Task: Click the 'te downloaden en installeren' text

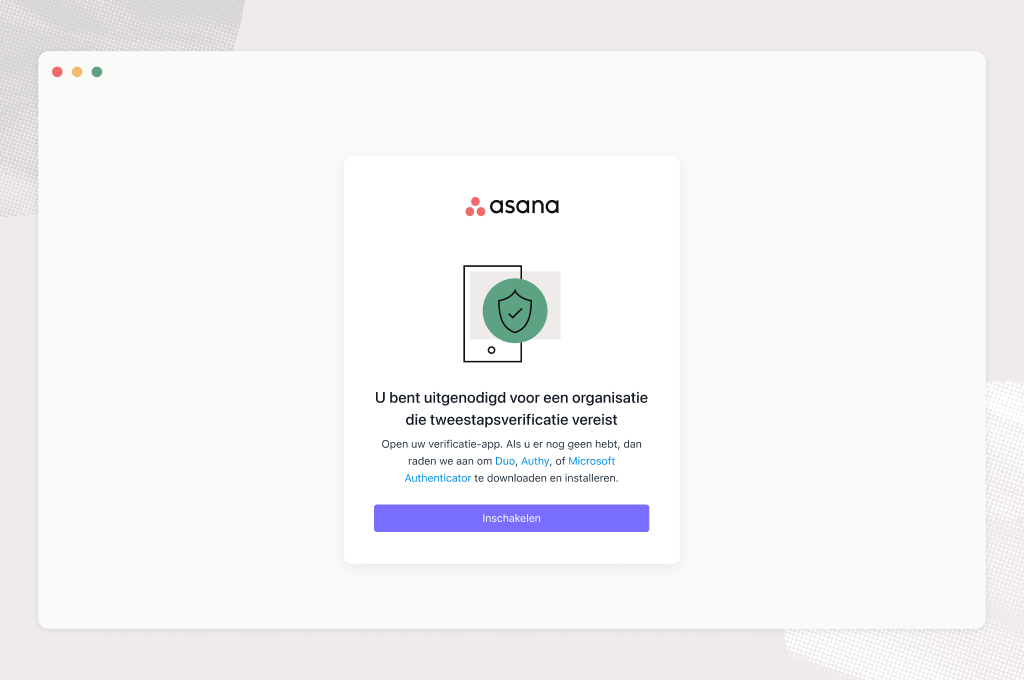Action: tap(546, 478)
